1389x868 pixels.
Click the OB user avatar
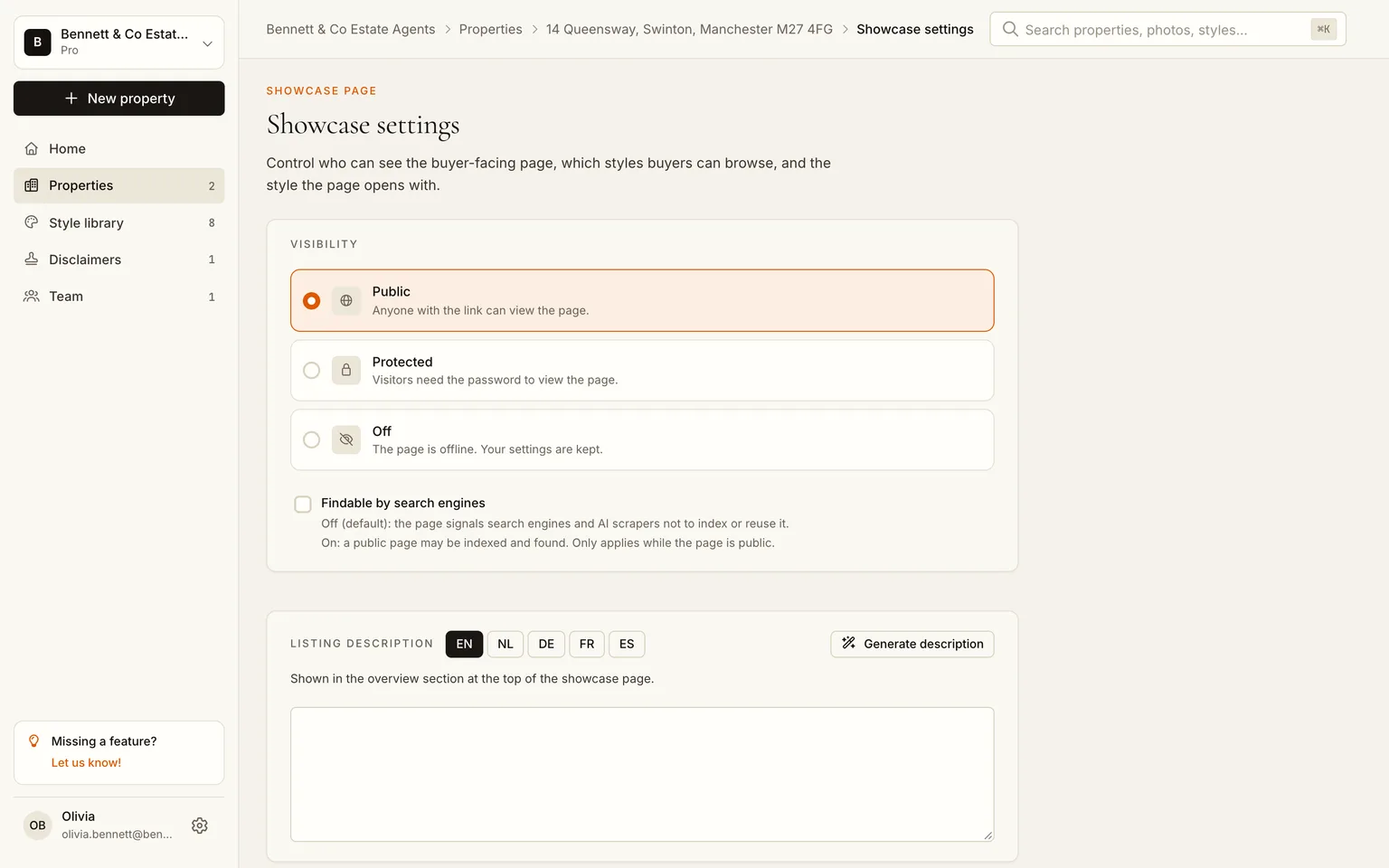click(37, 826)
